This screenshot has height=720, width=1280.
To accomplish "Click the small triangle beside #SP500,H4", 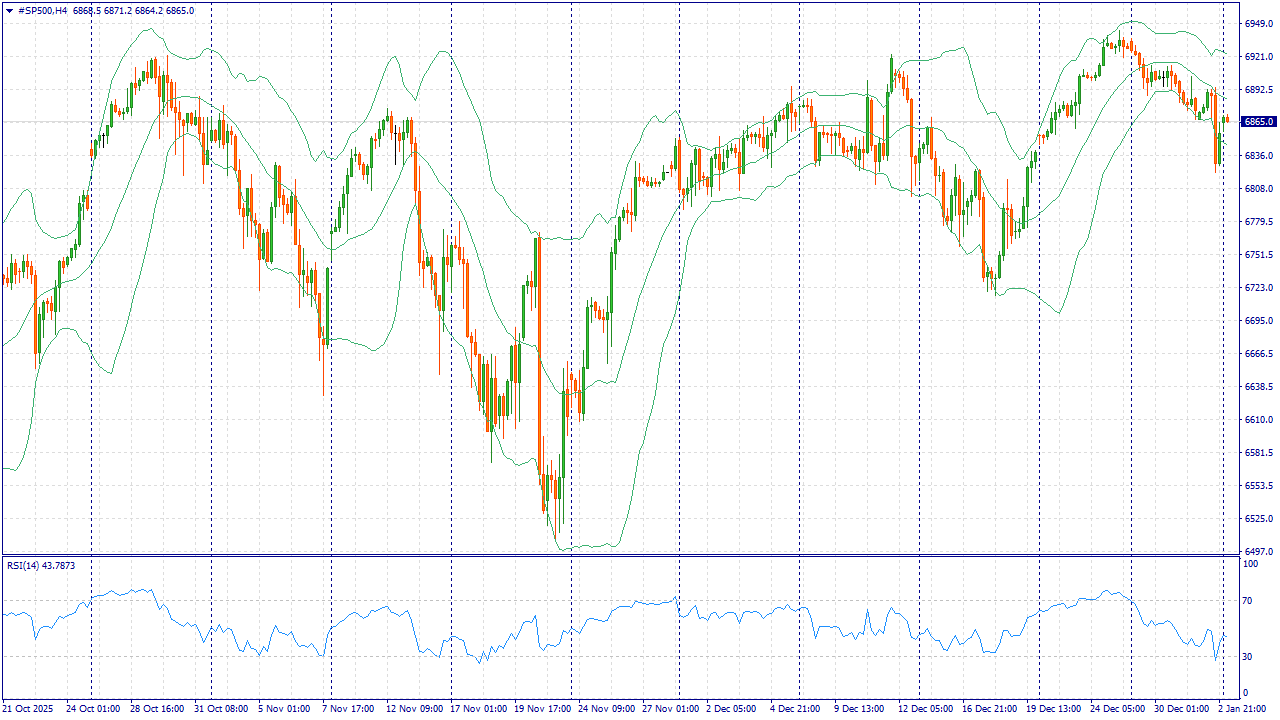I will (x=9, y=10).
